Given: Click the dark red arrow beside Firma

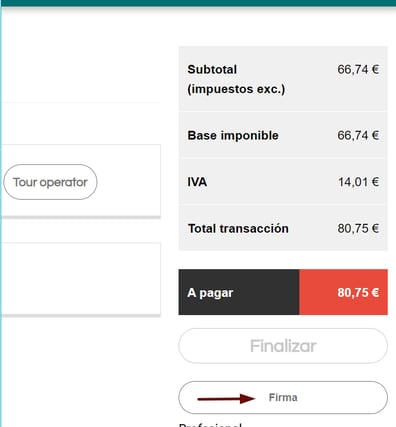Looking at the screenshot, I should 226,398.
